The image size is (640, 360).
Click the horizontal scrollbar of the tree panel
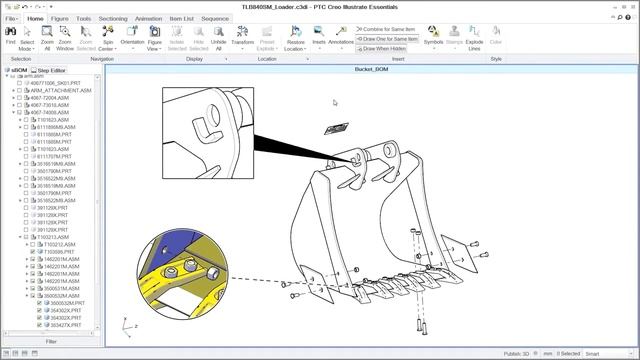(49, 333)
